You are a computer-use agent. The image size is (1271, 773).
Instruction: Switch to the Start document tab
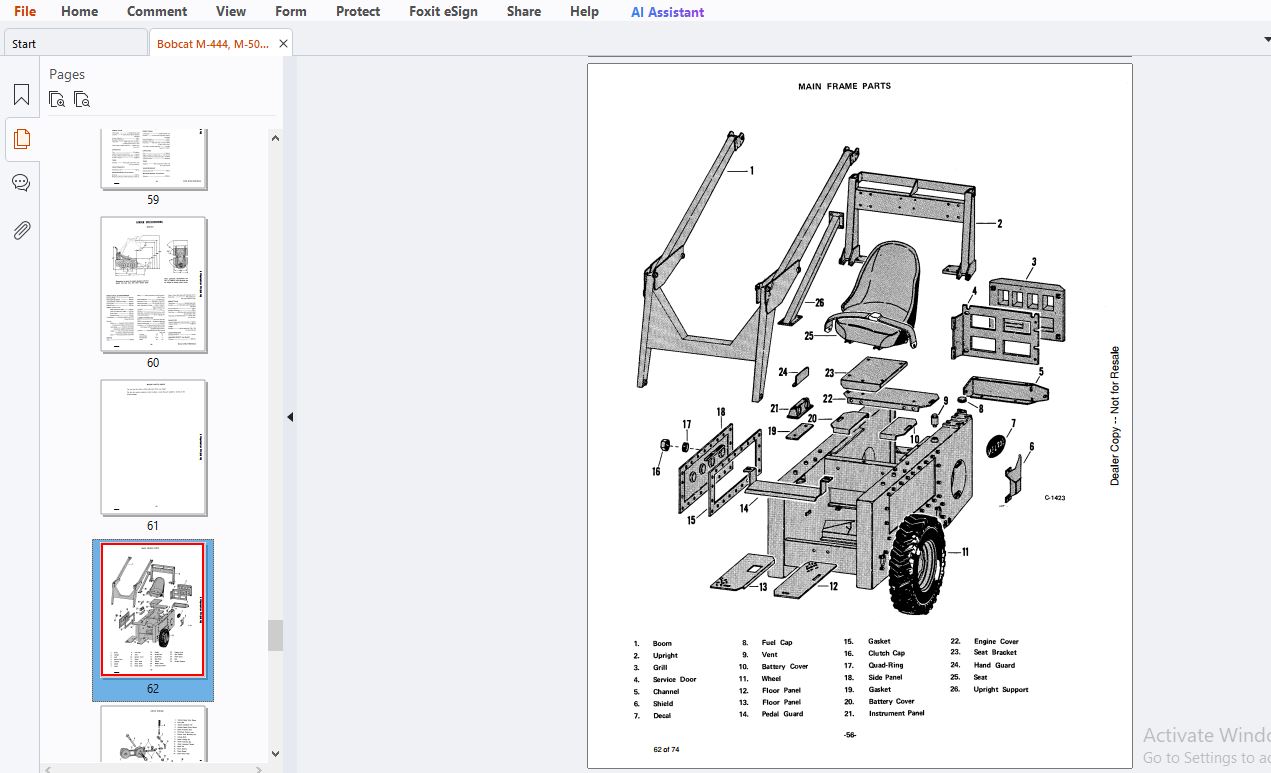(75, 43)
